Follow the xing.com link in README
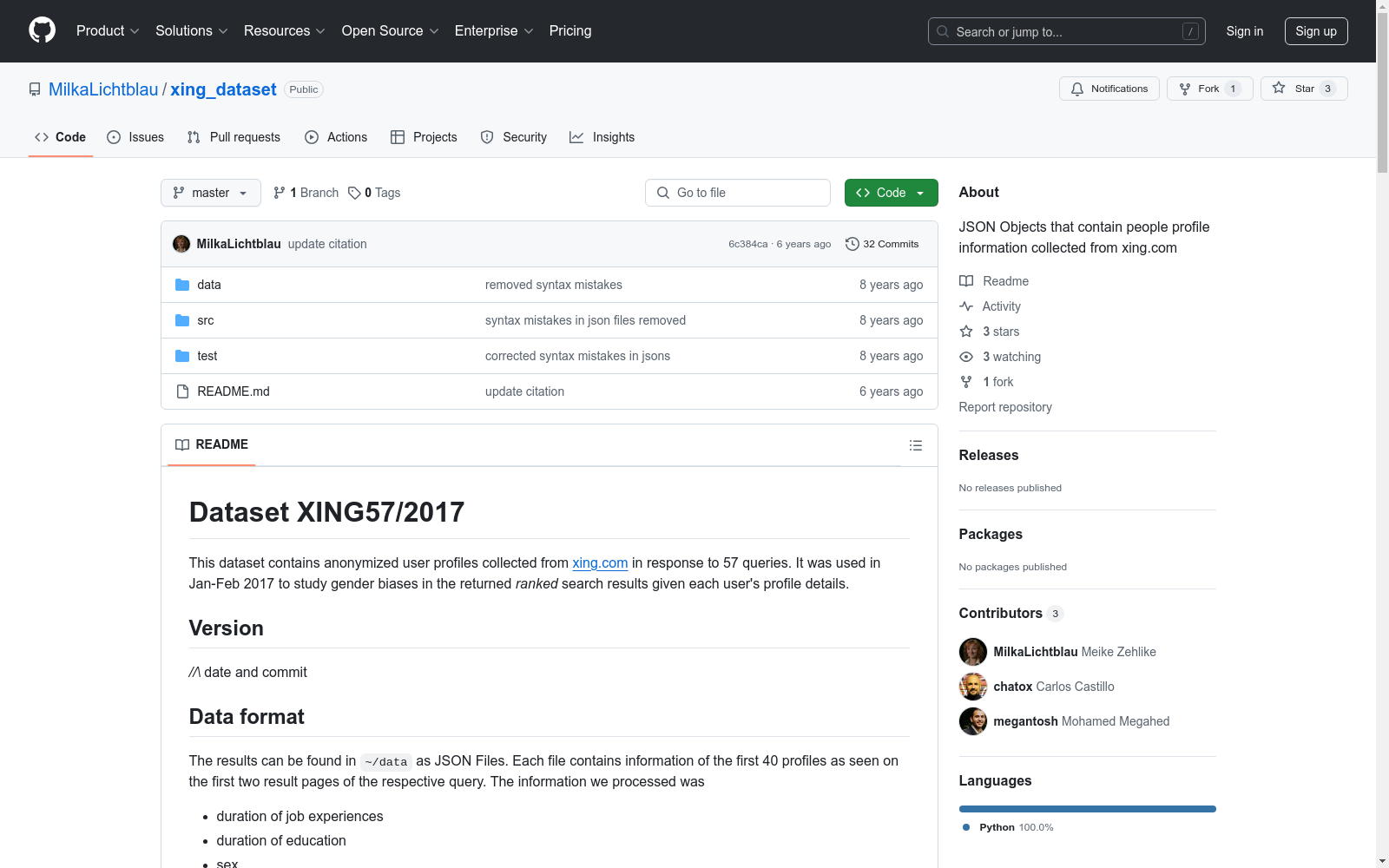This screenshot has height=868, width=1389. point(600,562)
